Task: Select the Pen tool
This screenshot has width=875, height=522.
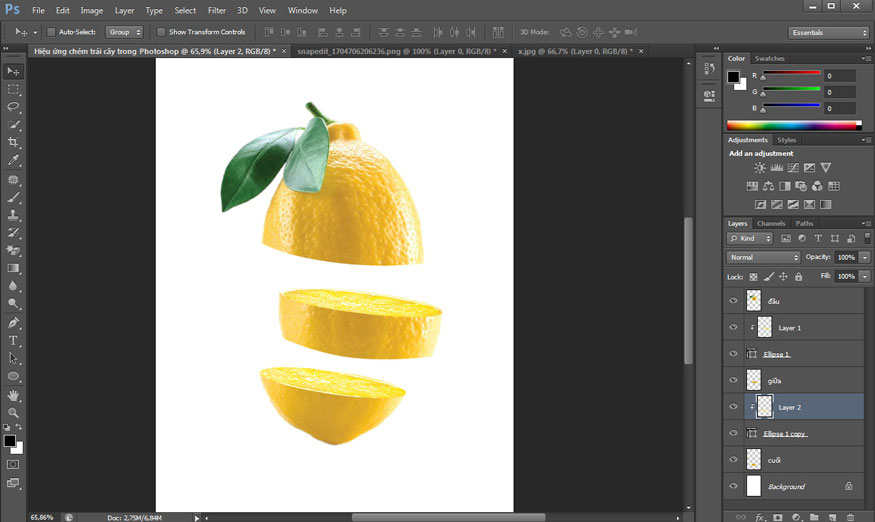Action: pos(13,323)
